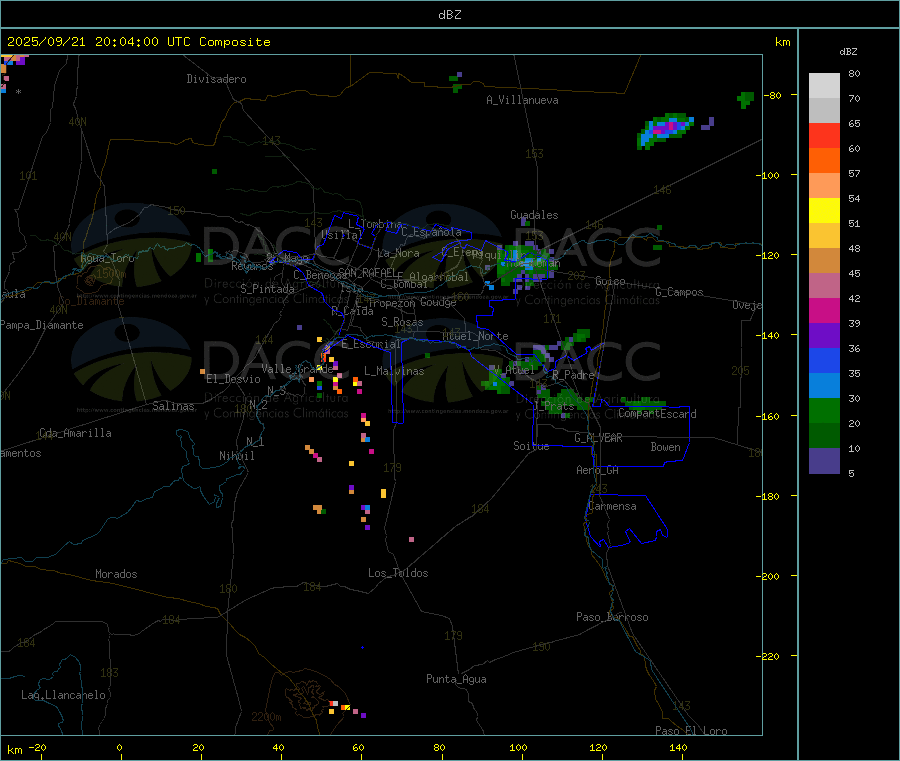Click the 'CompartEscard' map label

point(657,414)
